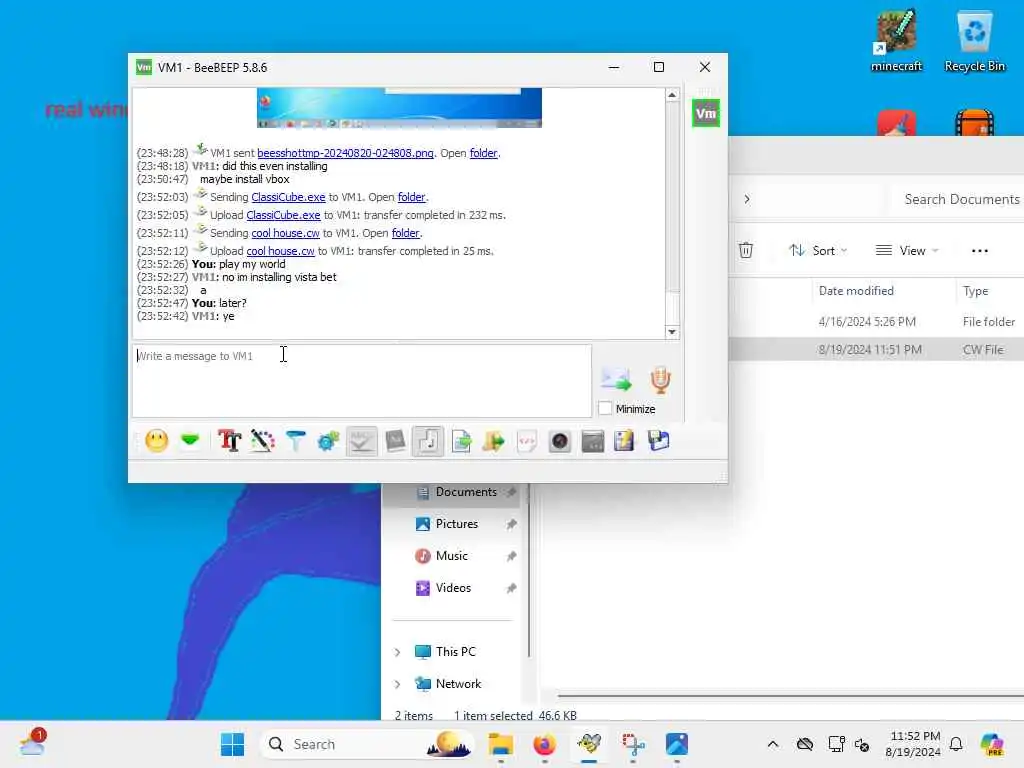1024x768 pixels.
Task: Click Type column header
Action: (x=976, y=291)
